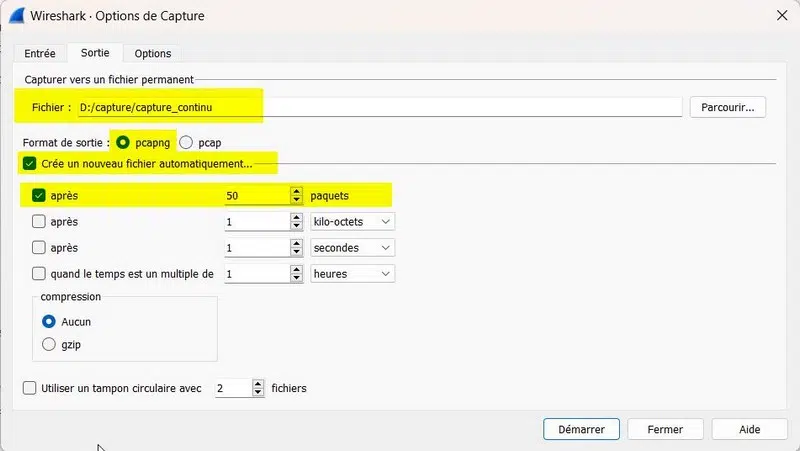Click the heures multiple value field

(257, 273)
